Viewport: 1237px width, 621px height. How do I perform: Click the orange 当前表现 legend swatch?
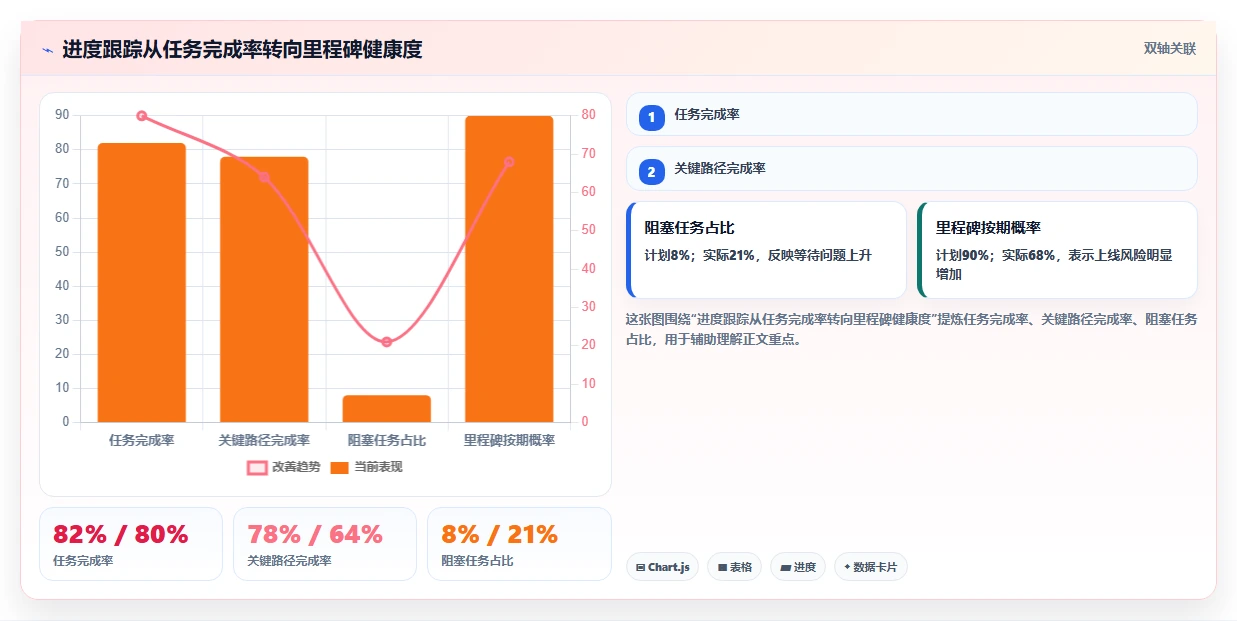tap(340, 467)
